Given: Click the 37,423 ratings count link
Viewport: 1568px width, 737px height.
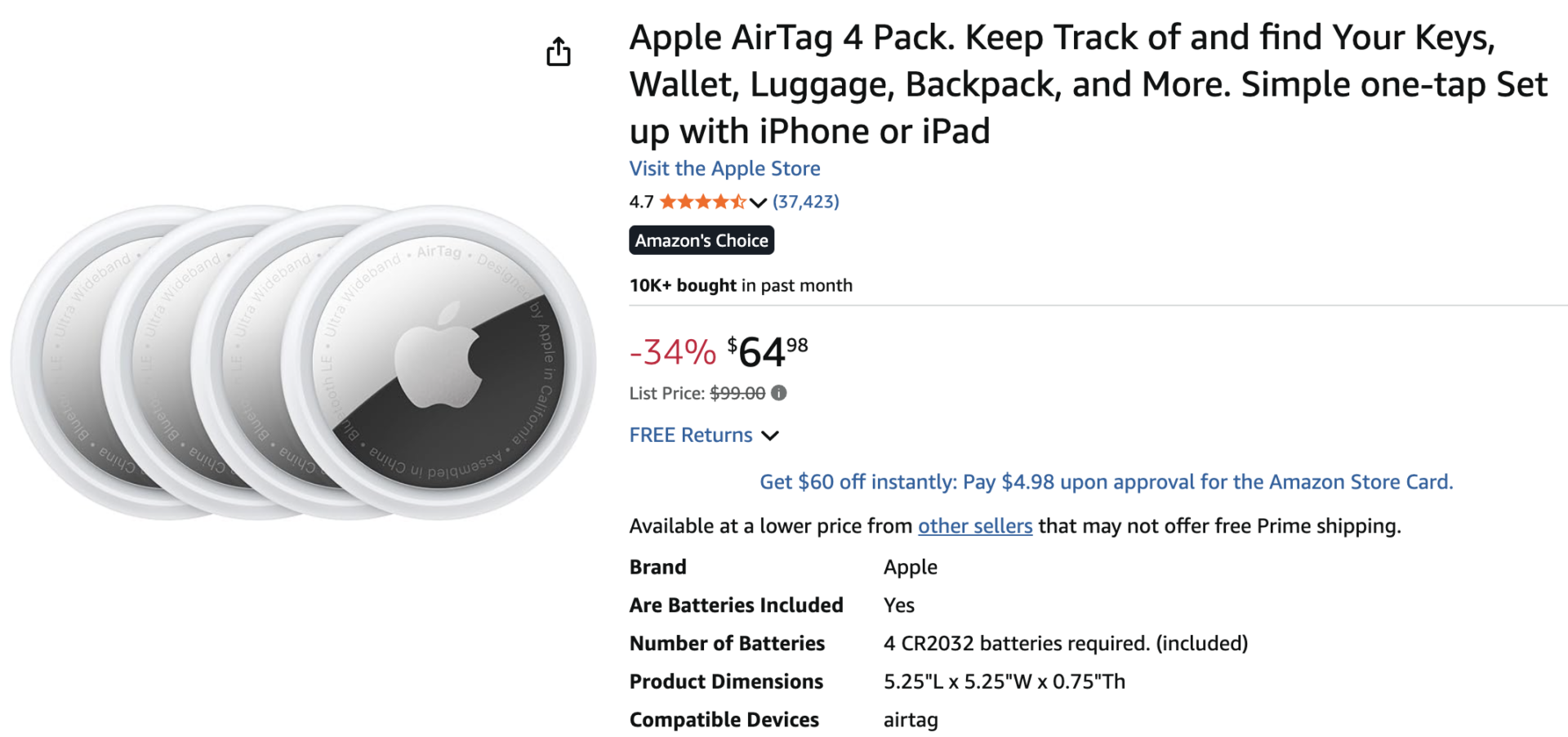Looking at the screenshot, I should (806, 201).
